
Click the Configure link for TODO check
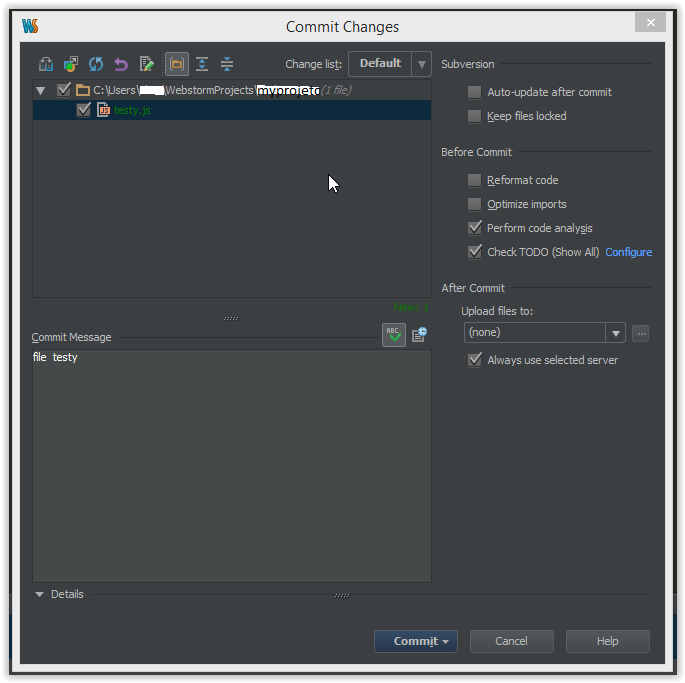click(628, 252)
